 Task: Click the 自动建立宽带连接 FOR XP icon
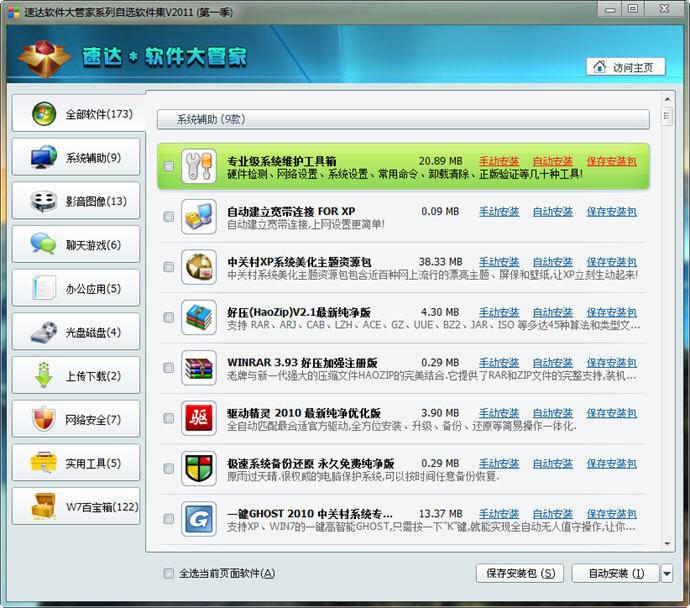198,217
